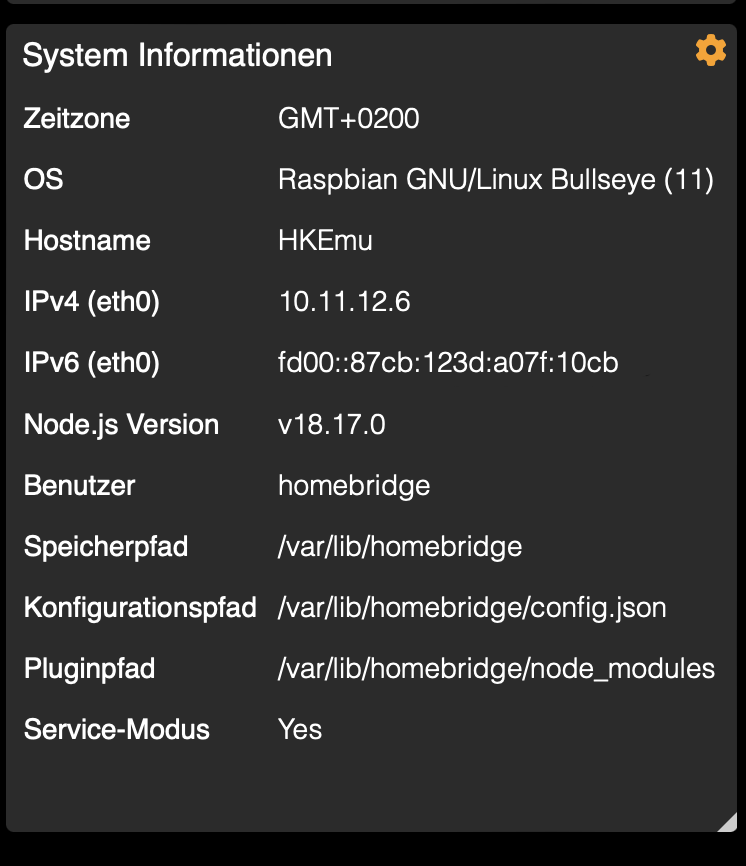Click the Hostname label
The image size is (746, 866).
87,241
